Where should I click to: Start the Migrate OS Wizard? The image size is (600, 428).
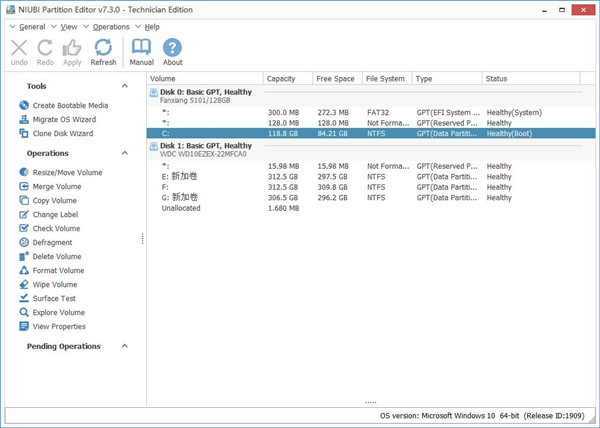pyautogui.click(x=66, y=119)
